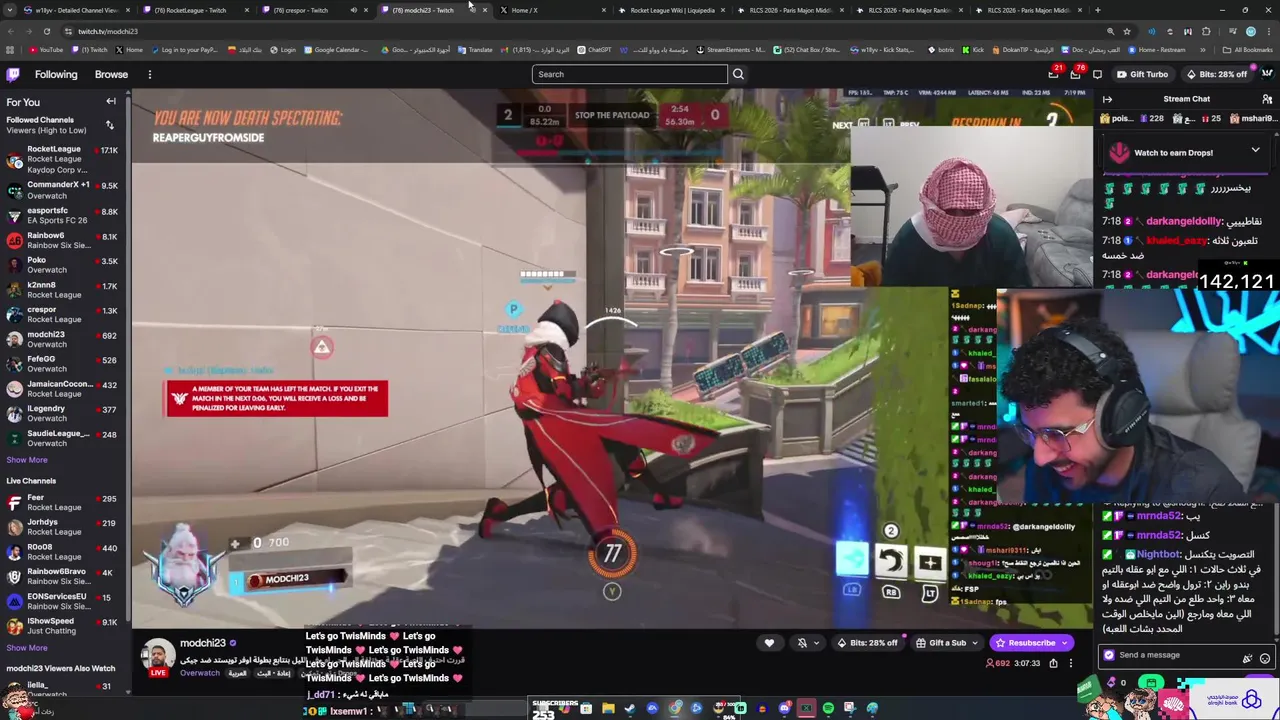Mute the crespor tab audio icon
The image size is (1280, 720).
click(x=353, y=10)
